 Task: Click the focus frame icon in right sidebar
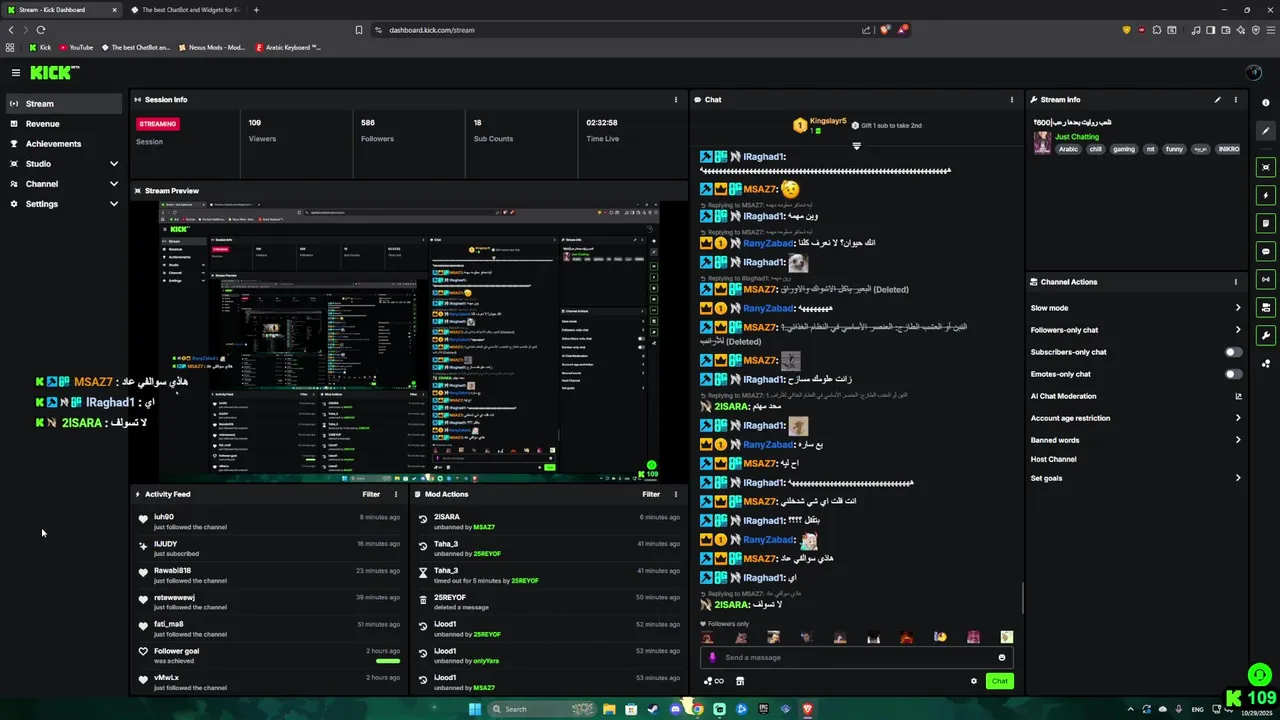click(1266, 167)
